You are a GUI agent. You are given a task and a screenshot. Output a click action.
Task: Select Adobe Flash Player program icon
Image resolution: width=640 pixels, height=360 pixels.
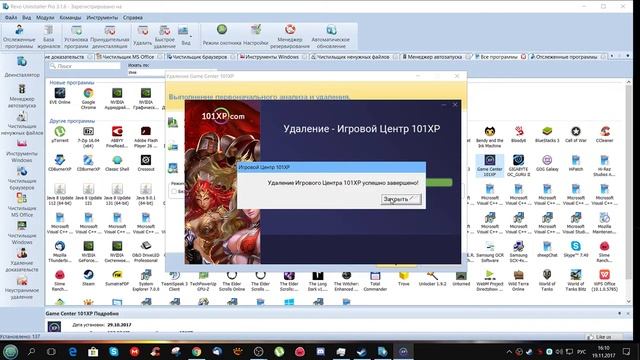(146, 136)
